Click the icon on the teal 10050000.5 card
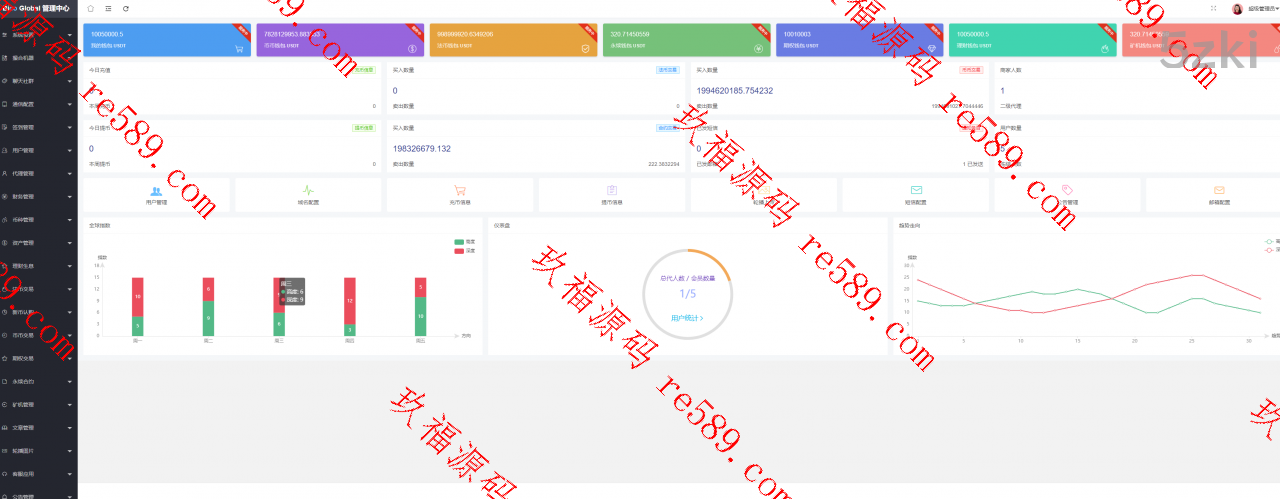Screen dimensions: 1280x499 pos(1105,48)
